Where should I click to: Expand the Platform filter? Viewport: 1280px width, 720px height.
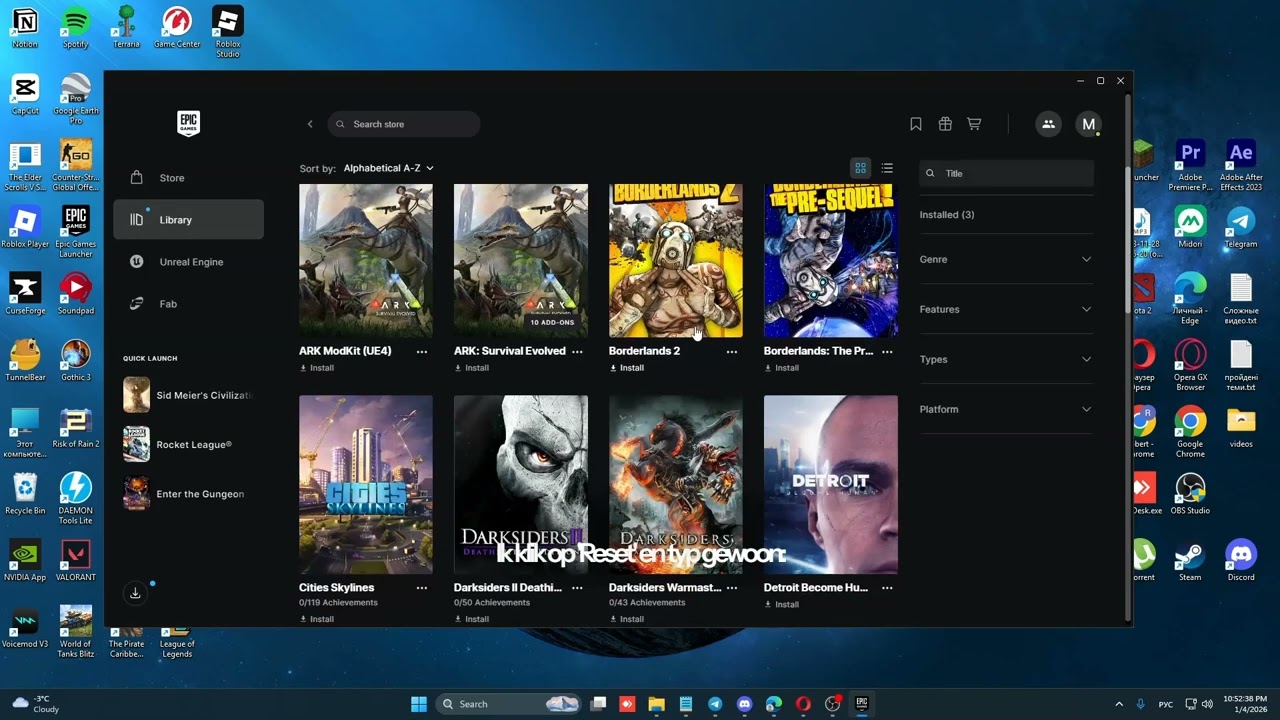pyautogui.click(x=1006, y=409)
